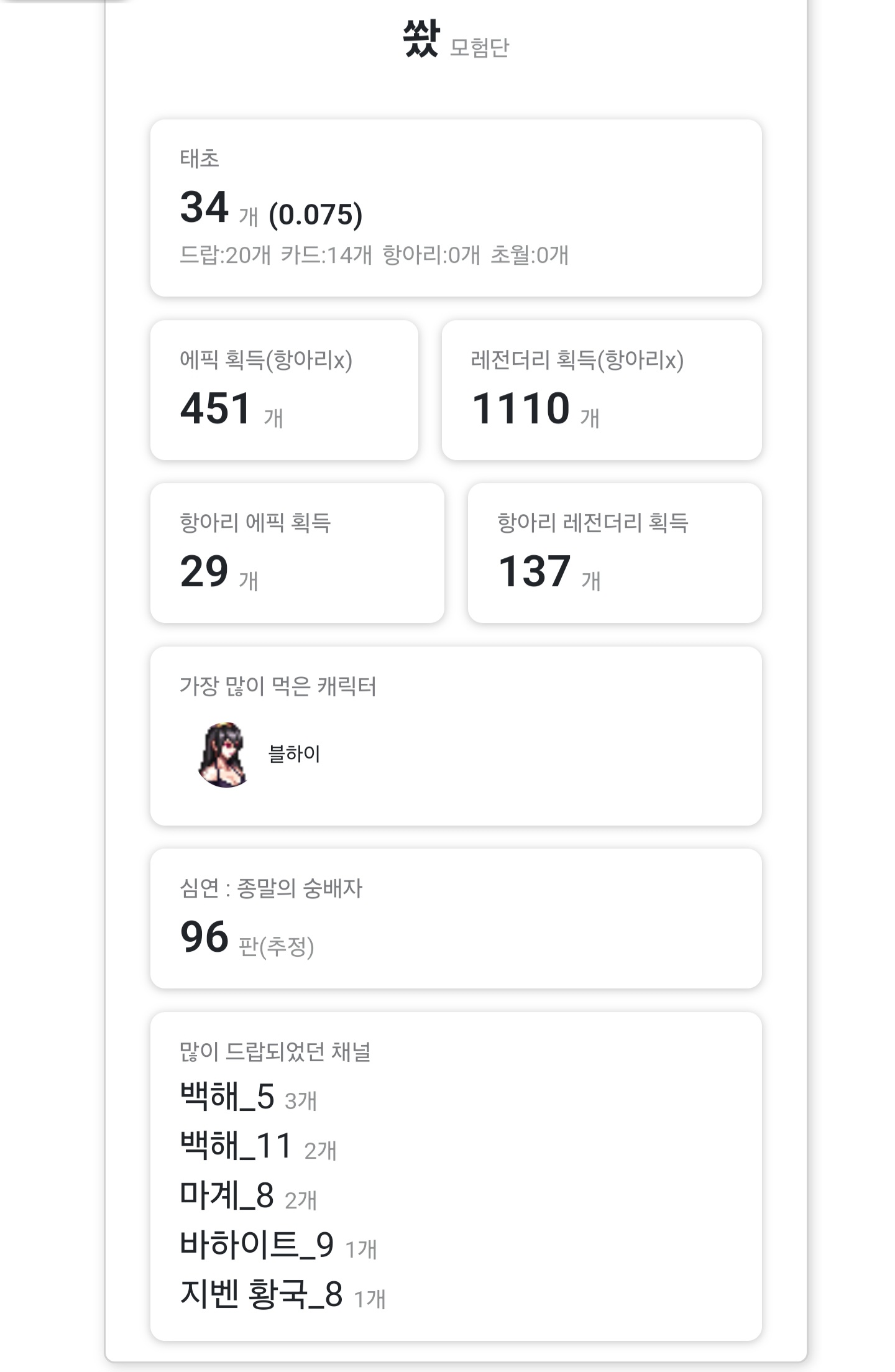Screen dimensions: 895x1372
Task: Click the 레전더리 획득(항아리x) heading
Action: pyautogui.click(x=577, y=360)
